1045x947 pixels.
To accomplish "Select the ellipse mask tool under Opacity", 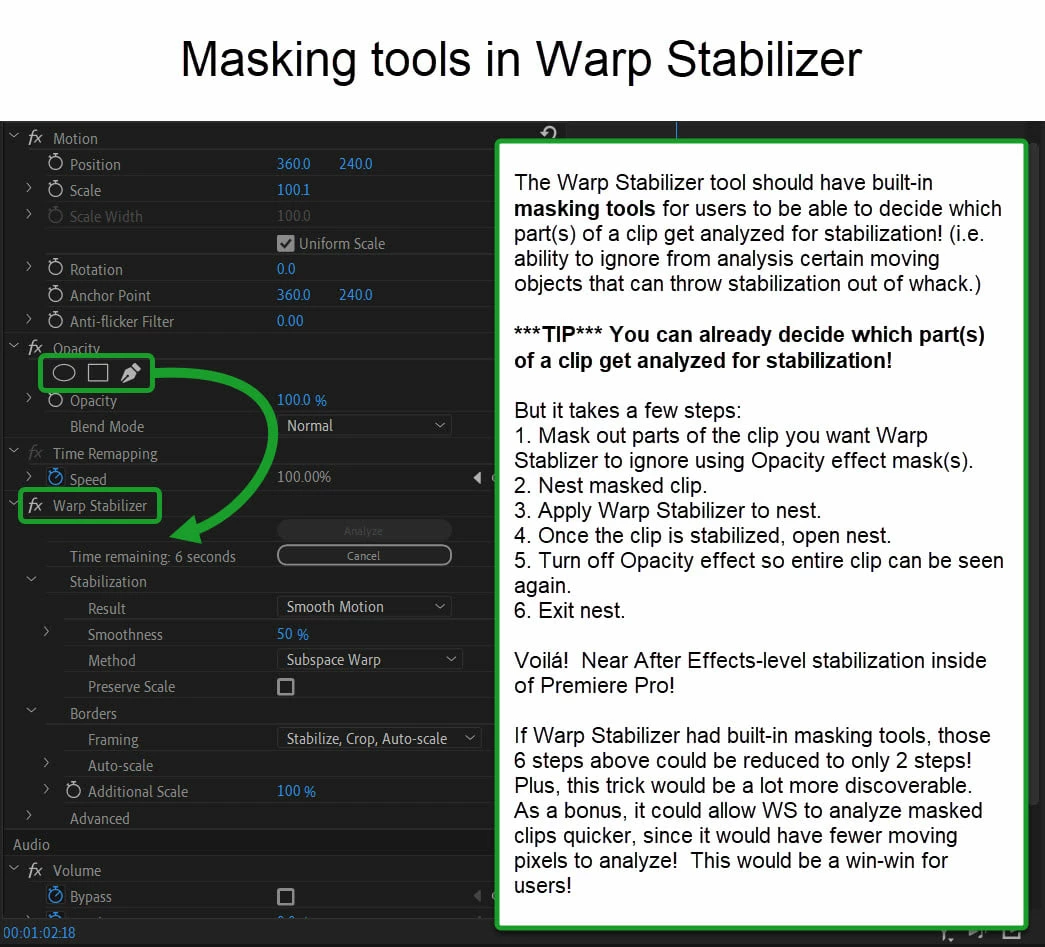I will (64, 373).
